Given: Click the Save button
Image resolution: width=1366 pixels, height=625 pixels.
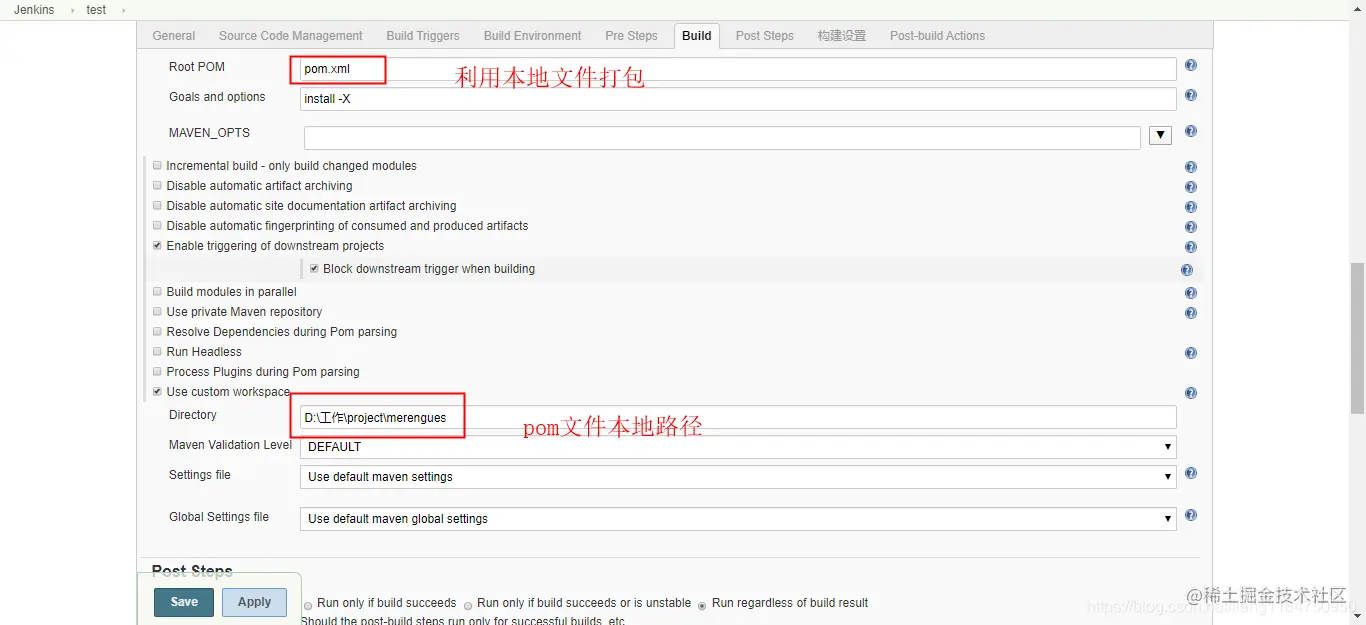Looking at the screenshot, I should (184, 602).
